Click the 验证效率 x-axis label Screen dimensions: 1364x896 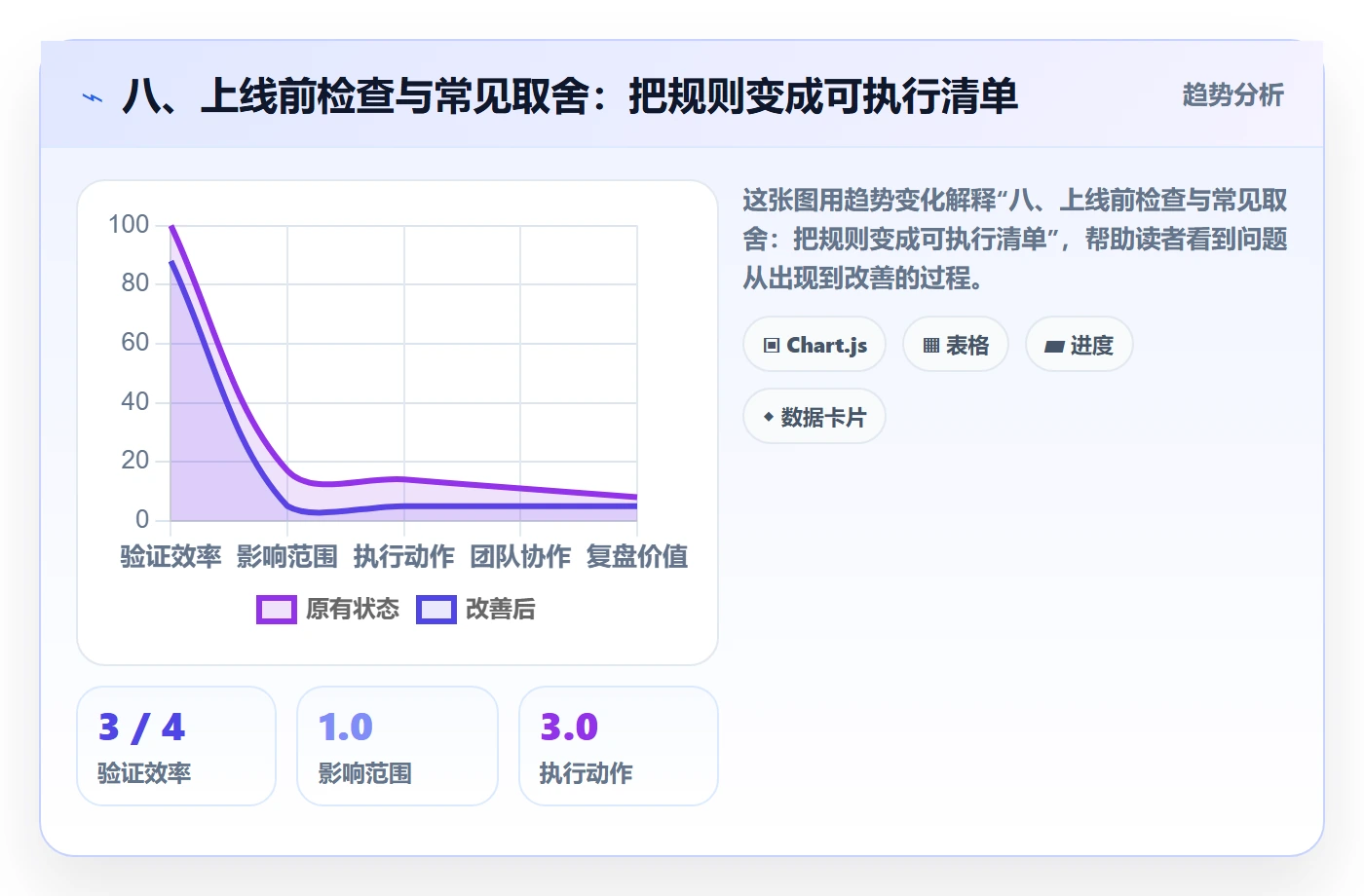(170, 556)
